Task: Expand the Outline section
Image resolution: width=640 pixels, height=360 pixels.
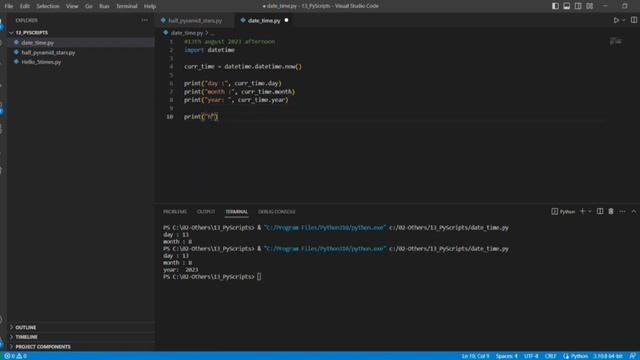Action: [25, 327]
